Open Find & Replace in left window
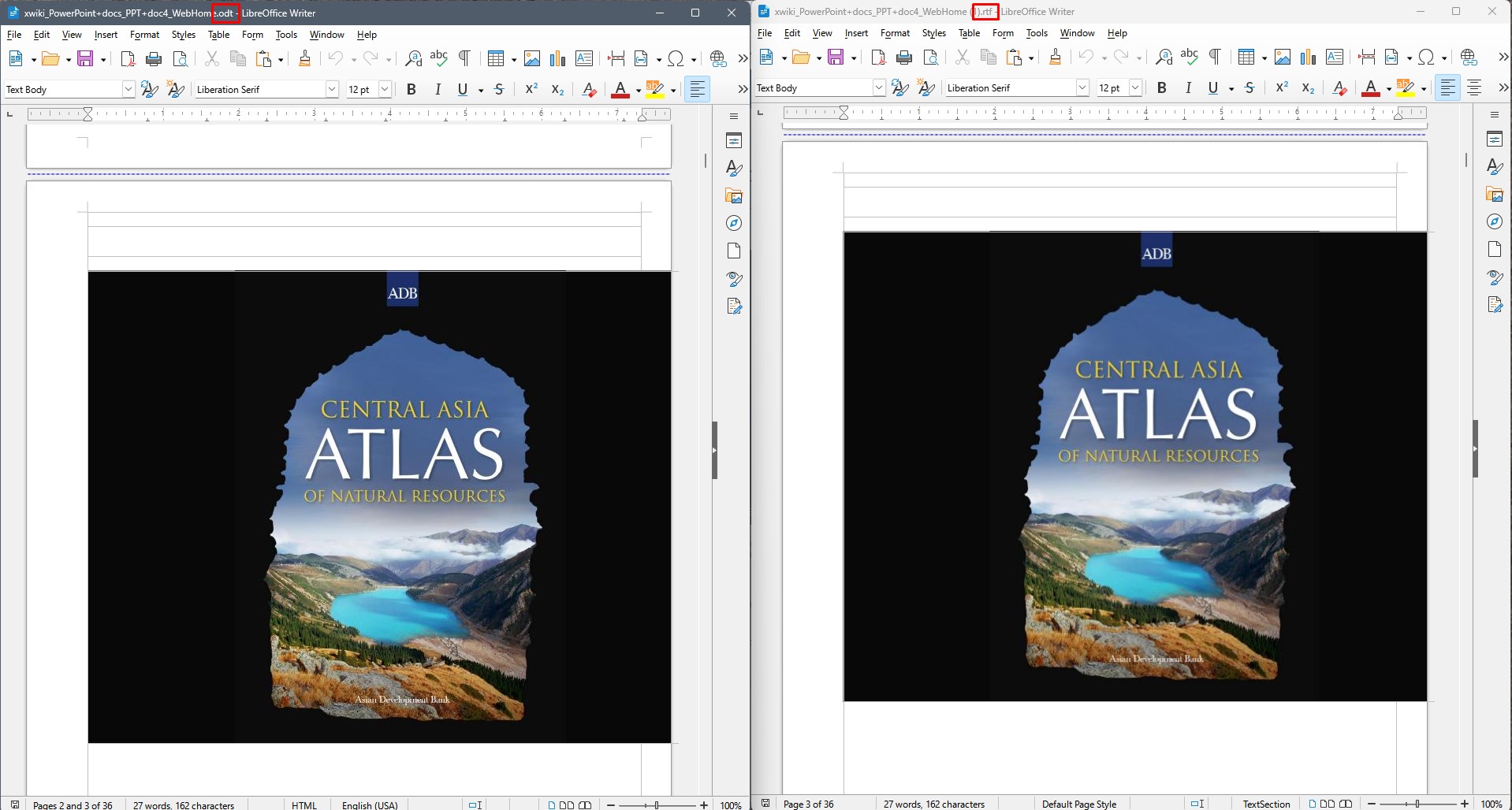 pyautogui.click(x=413, y=58)
